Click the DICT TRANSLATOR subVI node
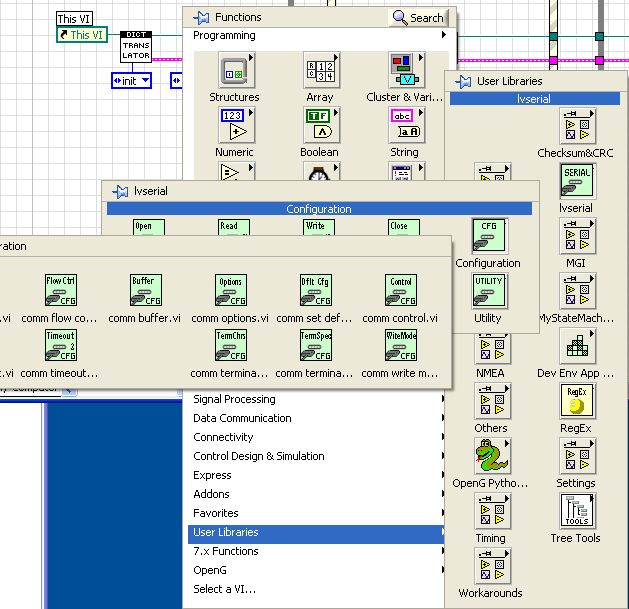The width and height of the screenshot is (629, 609). [x=136, y=46]
